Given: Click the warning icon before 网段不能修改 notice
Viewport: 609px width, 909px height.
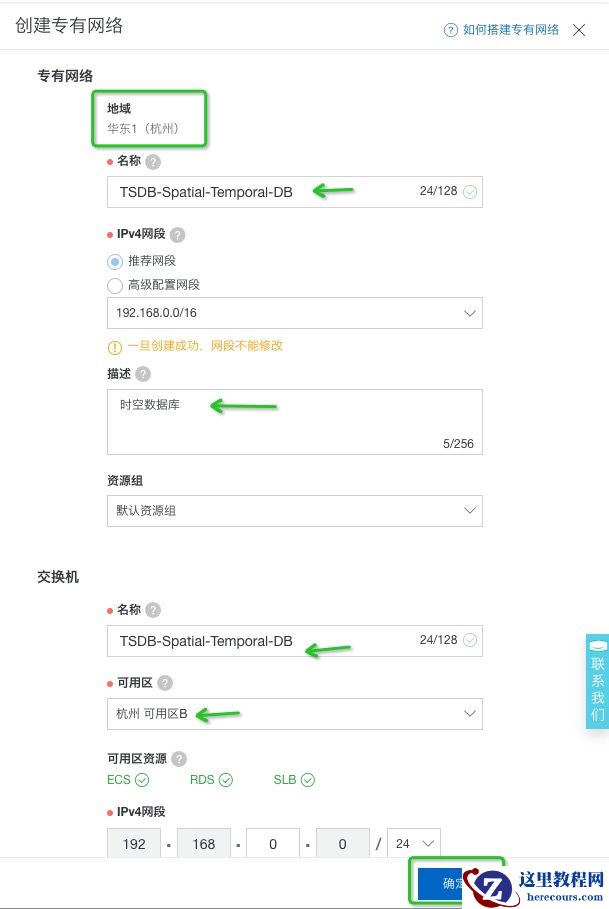Looking at the screenshot, I should click(113, 346).
